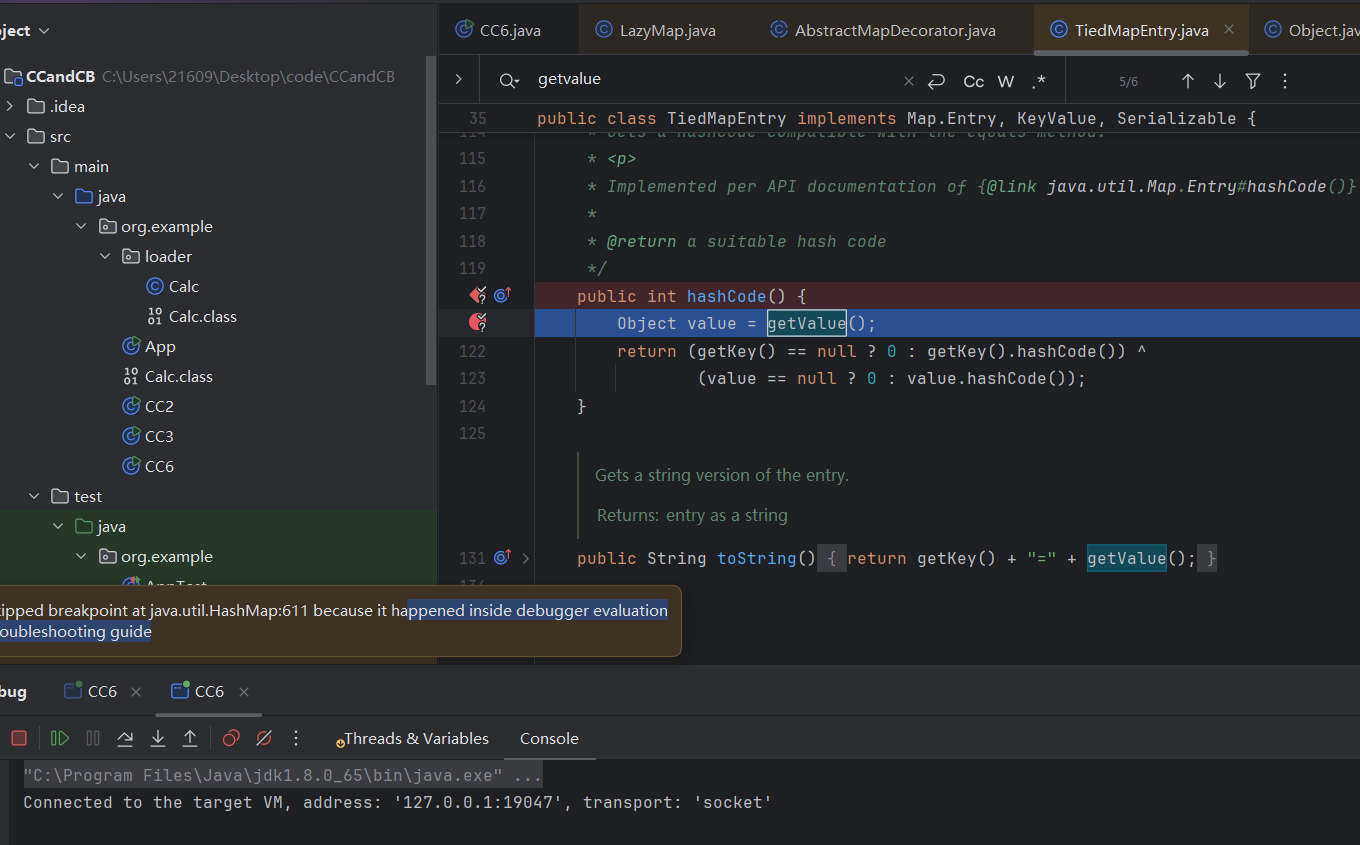
Task: Open the find bar more options menu
Action: click(x=1285, y=81)
